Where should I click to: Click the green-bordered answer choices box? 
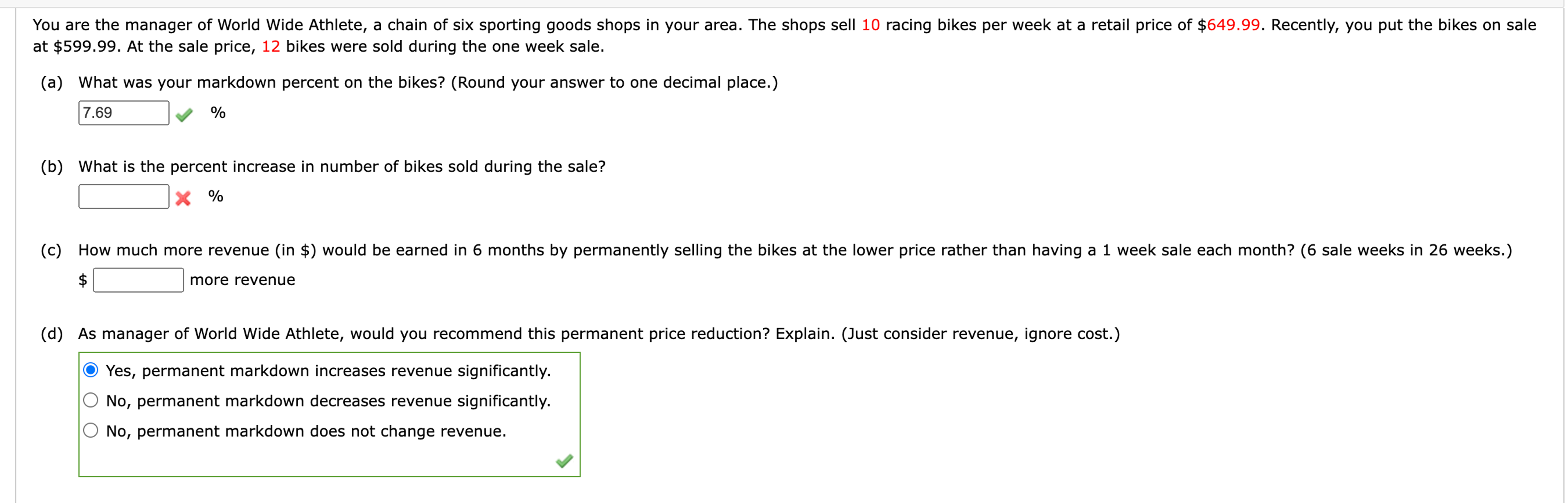point(329,415)
